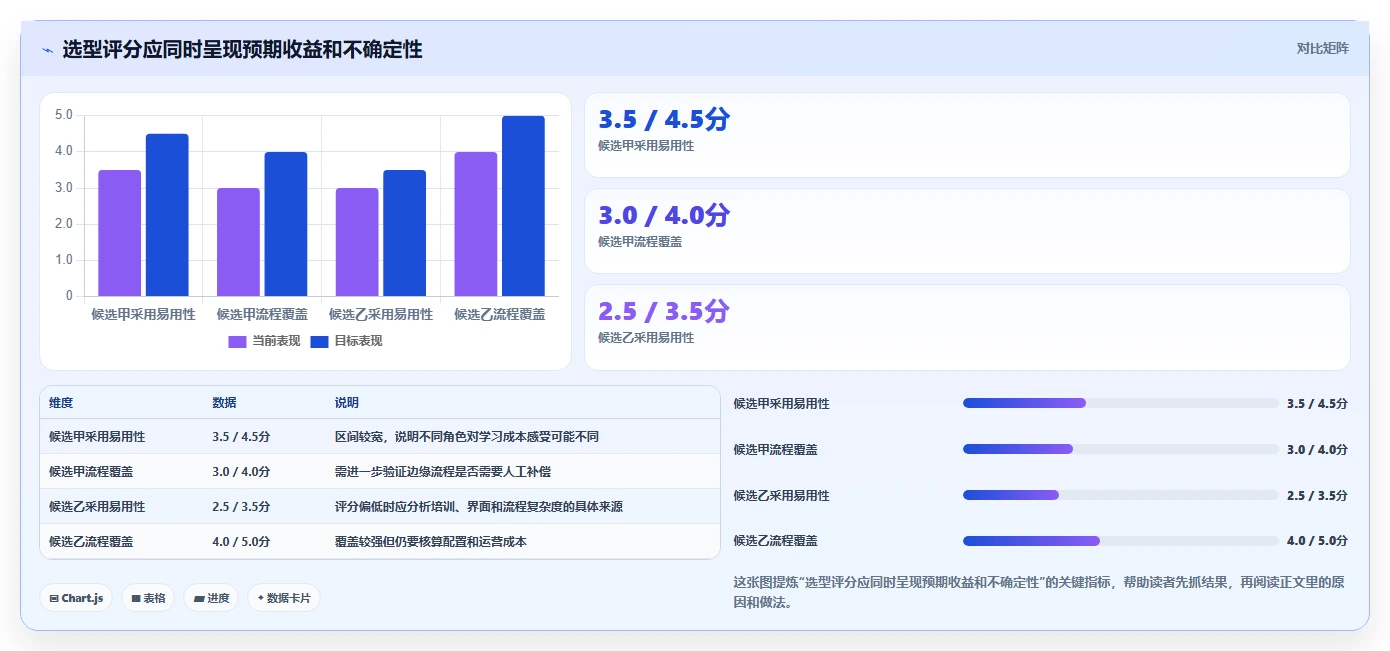1390x651 pixels.
Task: Toggle the 目标表现 legend item
Action: click(x=346, y=341)
